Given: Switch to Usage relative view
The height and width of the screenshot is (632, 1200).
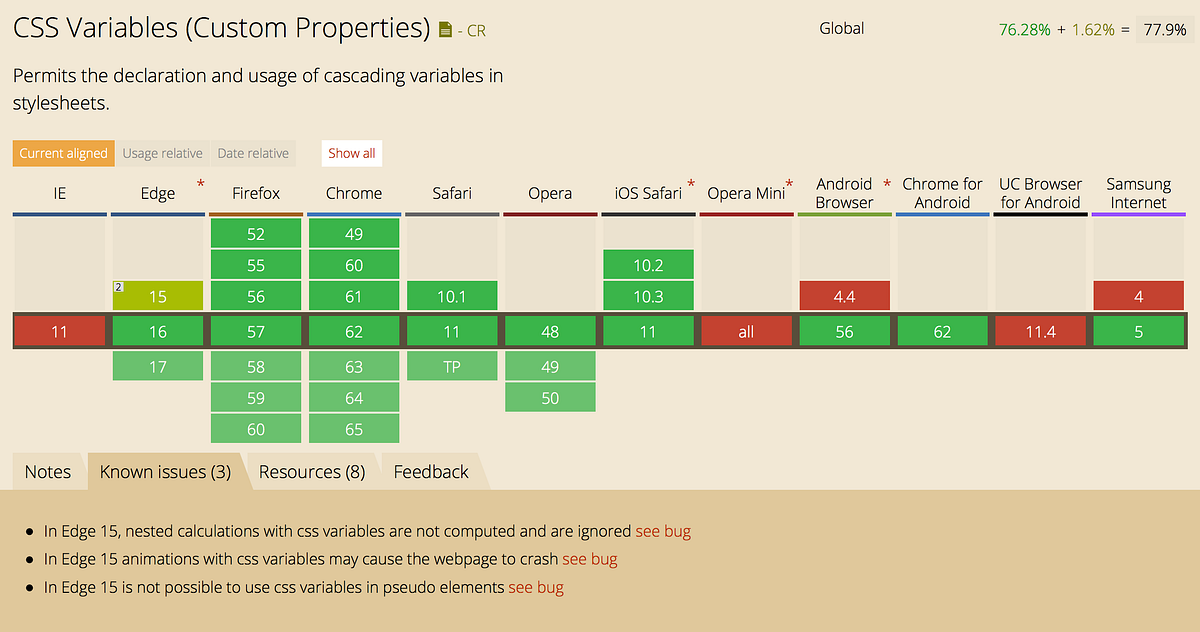Looking at the screenshot, I should point(162,153).
